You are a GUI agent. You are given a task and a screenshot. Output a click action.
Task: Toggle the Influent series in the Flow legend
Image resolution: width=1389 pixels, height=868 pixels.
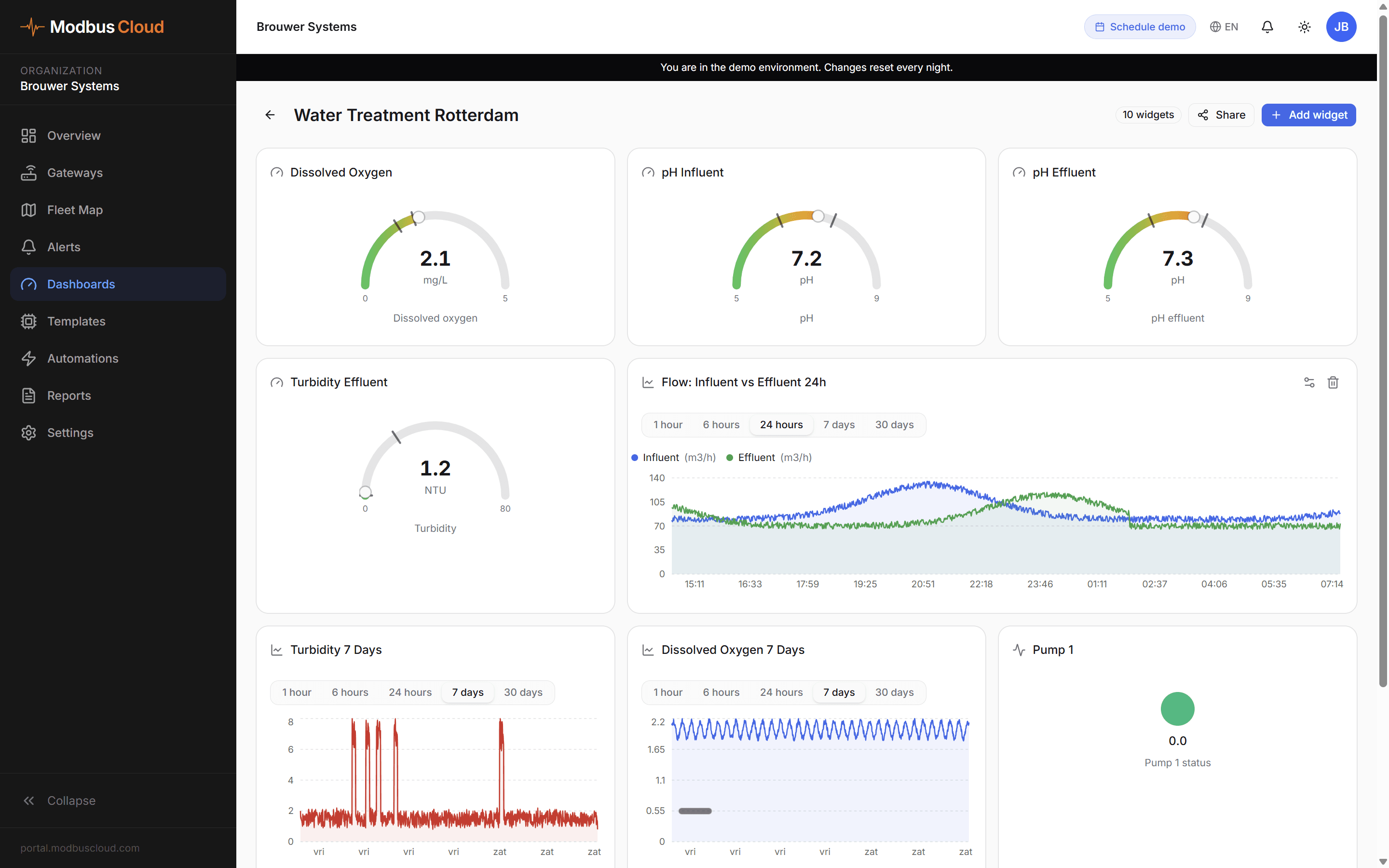pyautogui.click(x=674, y=457)
